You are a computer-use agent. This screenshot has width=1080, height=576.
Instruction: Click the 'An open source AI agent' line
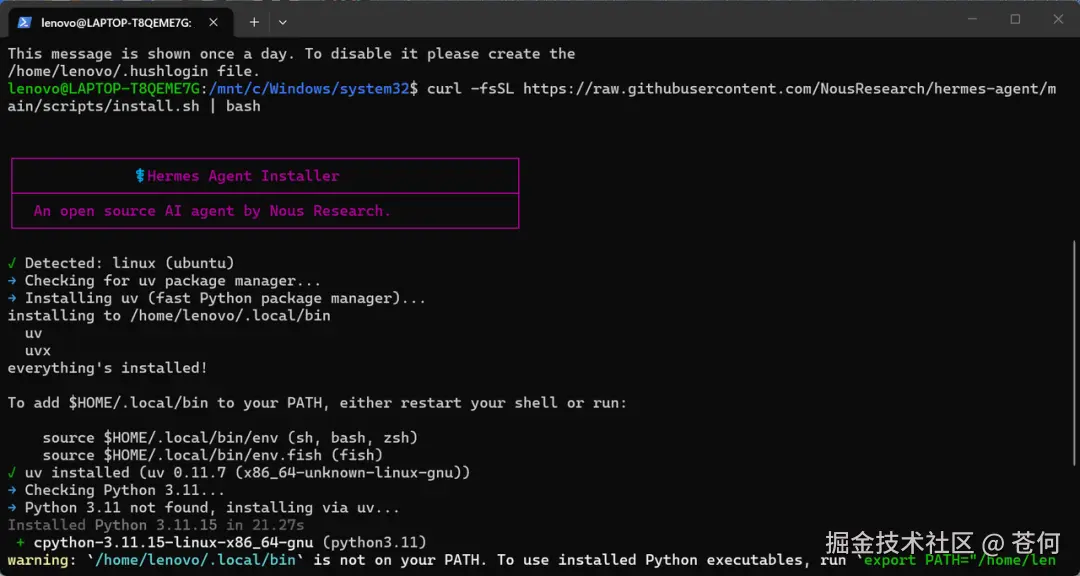[212, 211]
